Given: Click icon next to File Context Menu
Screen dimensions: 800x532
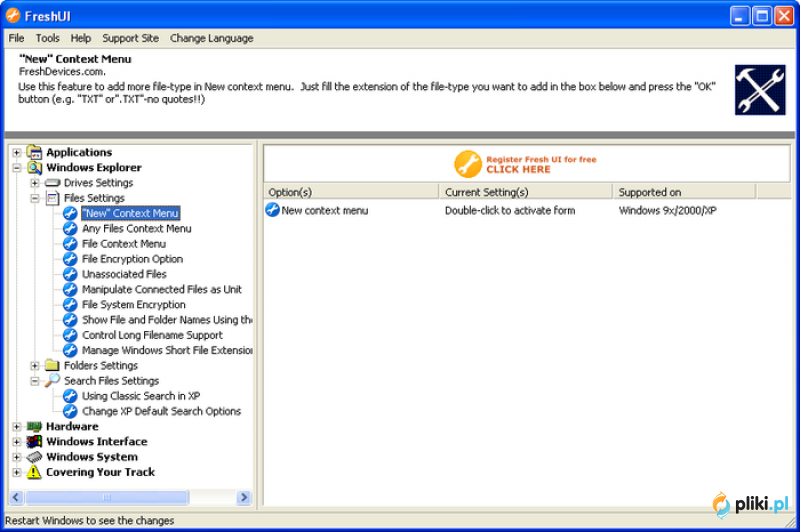Looking at the screenshot, I should pyautogui.click(x=70, y=244).
